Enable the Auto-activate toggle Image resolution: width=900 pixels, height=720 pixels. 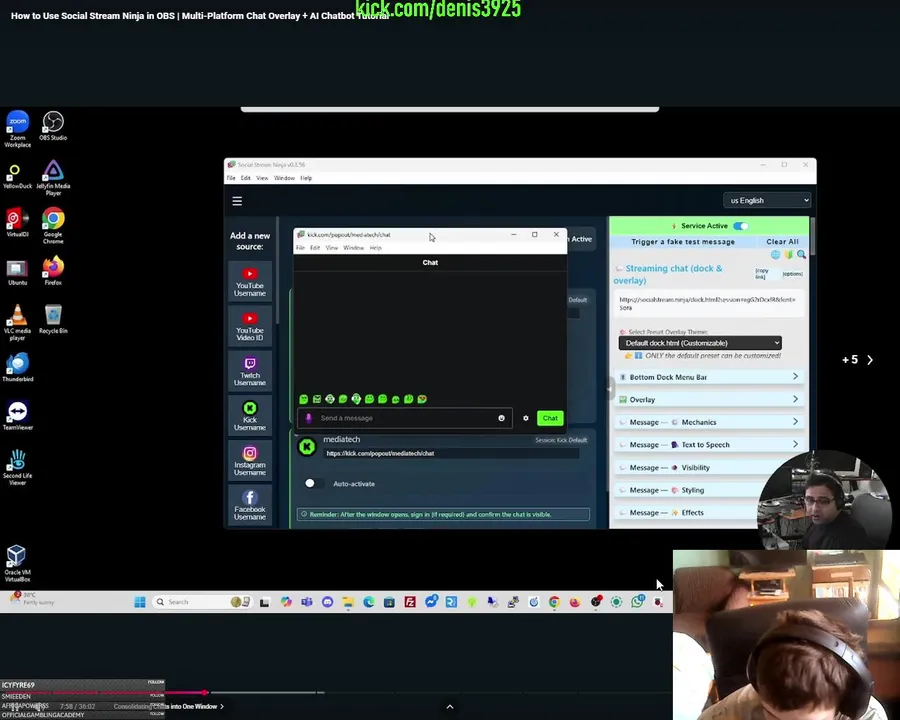314,483
